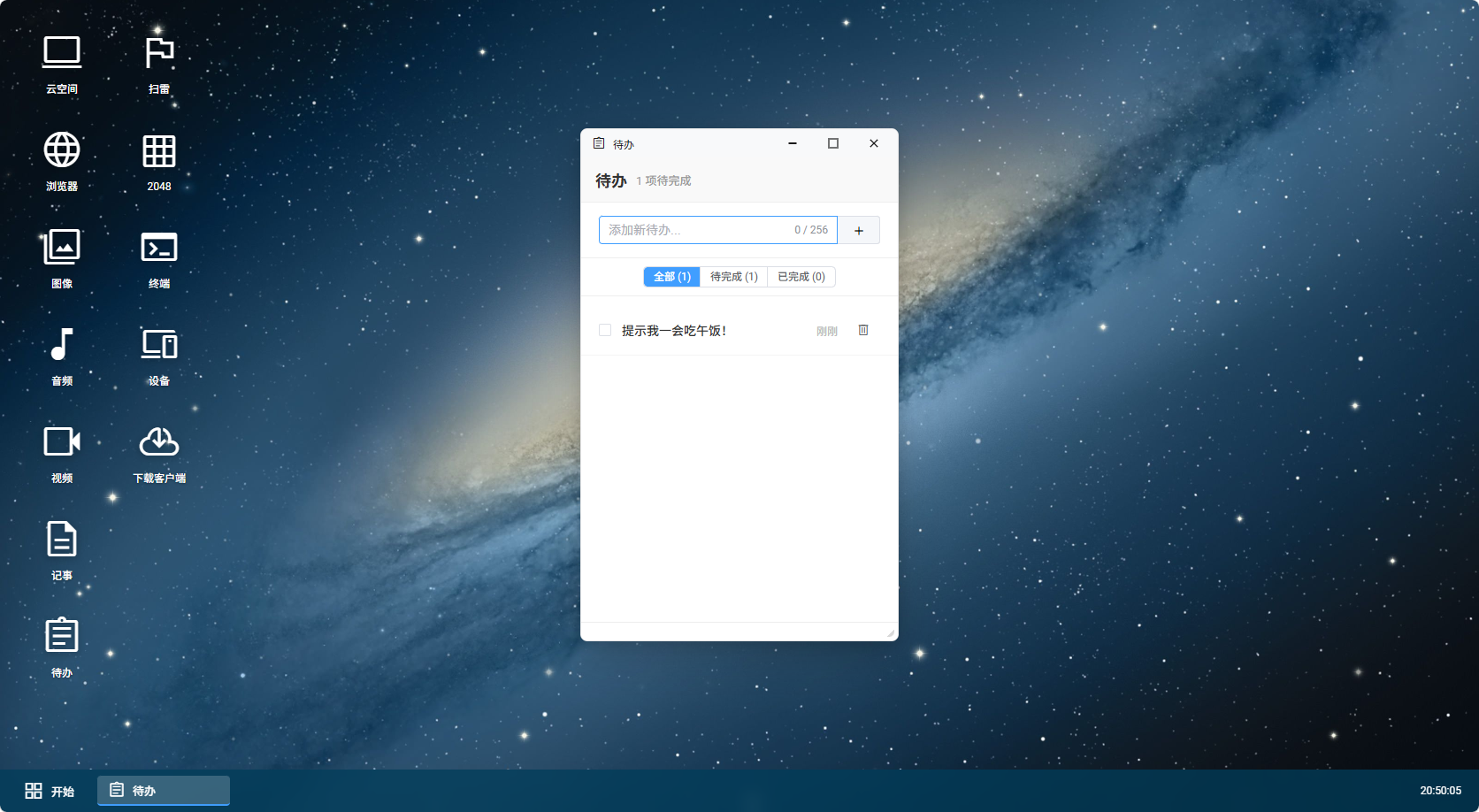Open the 视频 video icon
This screenshot has height=812, width=1479.
[62, 453]
